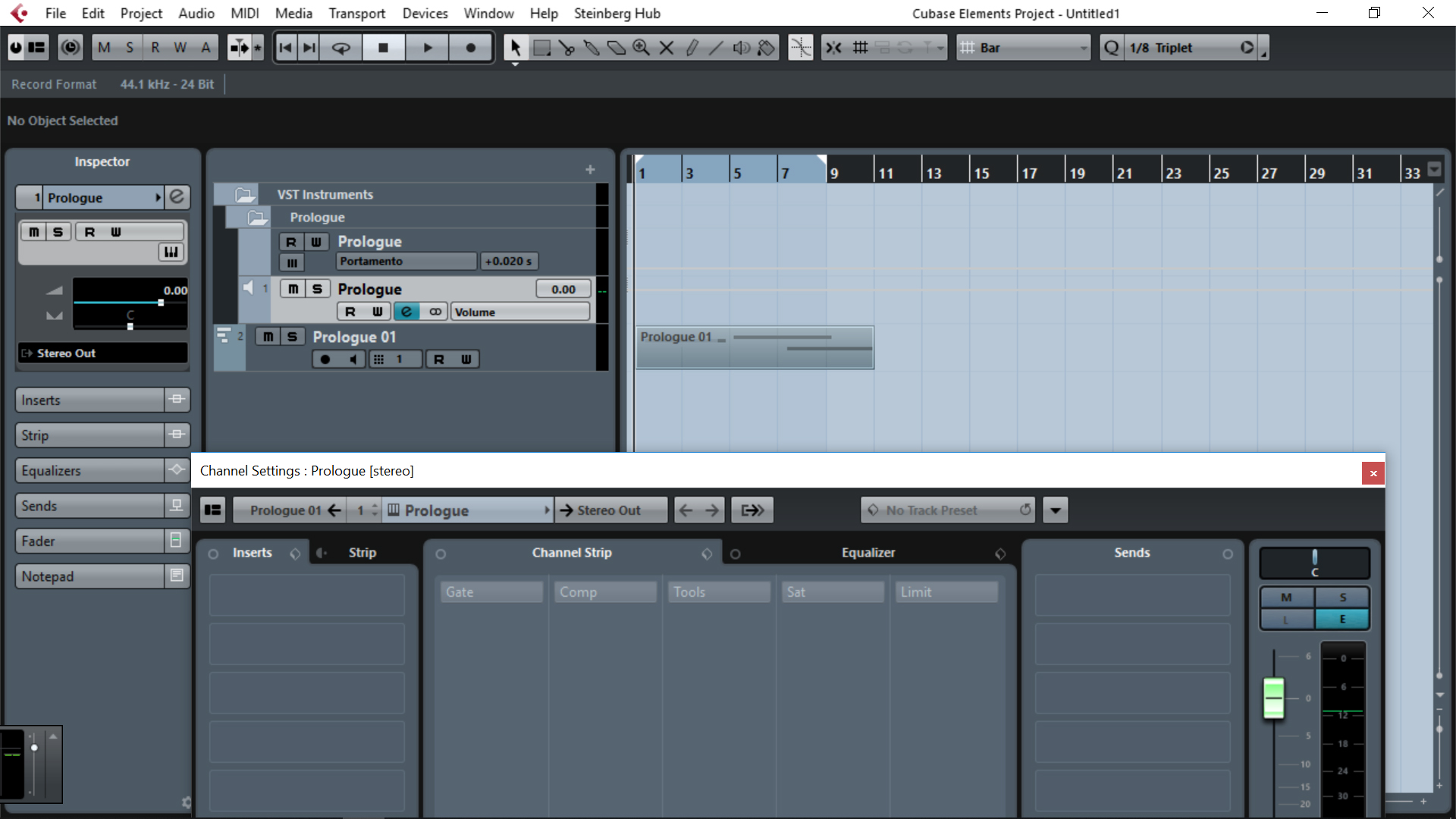Image resolution: width=1456 pixels, height=819 pixels.
Task: Click the Stereo Out routing button
Action: pyautogui.click(x=610, y=510)
